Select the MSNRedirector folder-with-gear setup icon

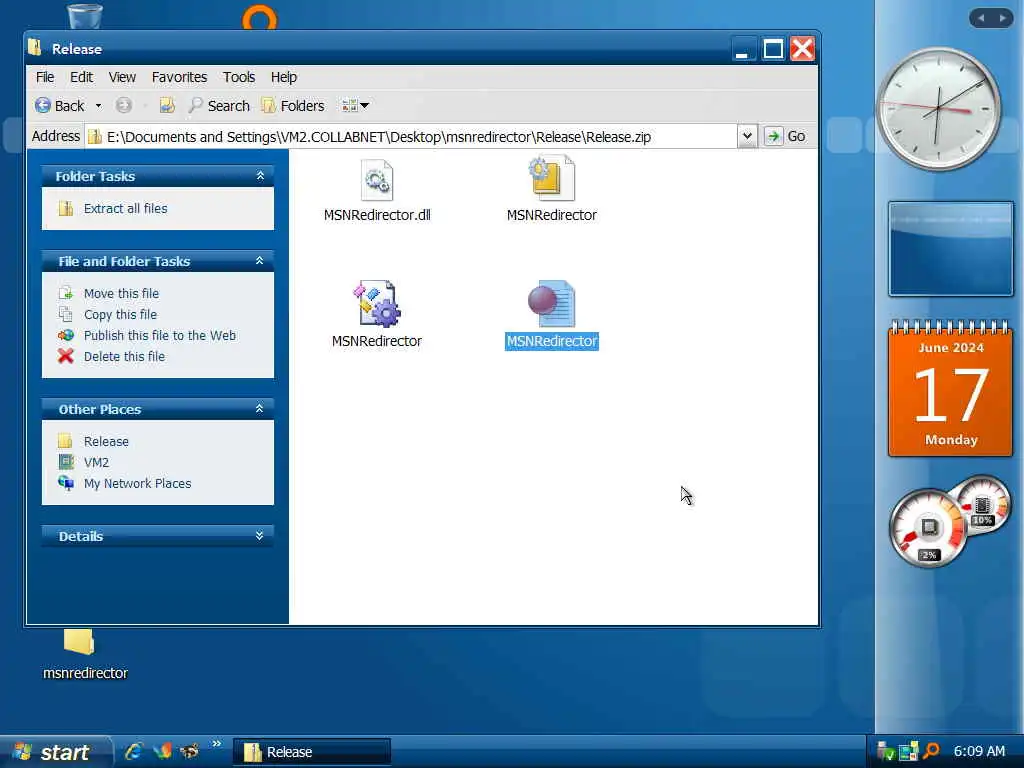click(551, 178)
